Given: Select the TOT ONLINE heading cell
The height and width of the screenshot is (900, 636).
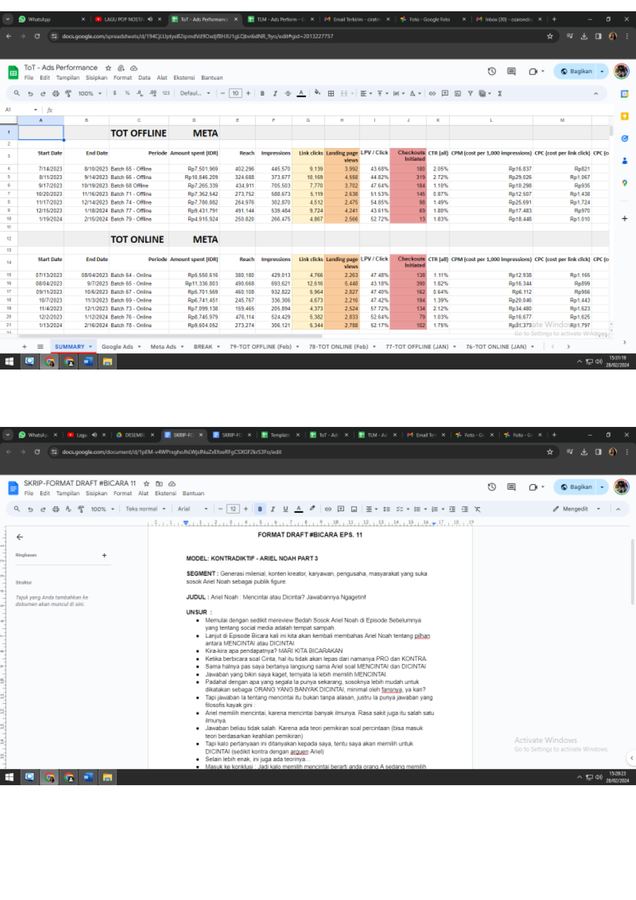Looking at the screenshot, I should (137, 239).
